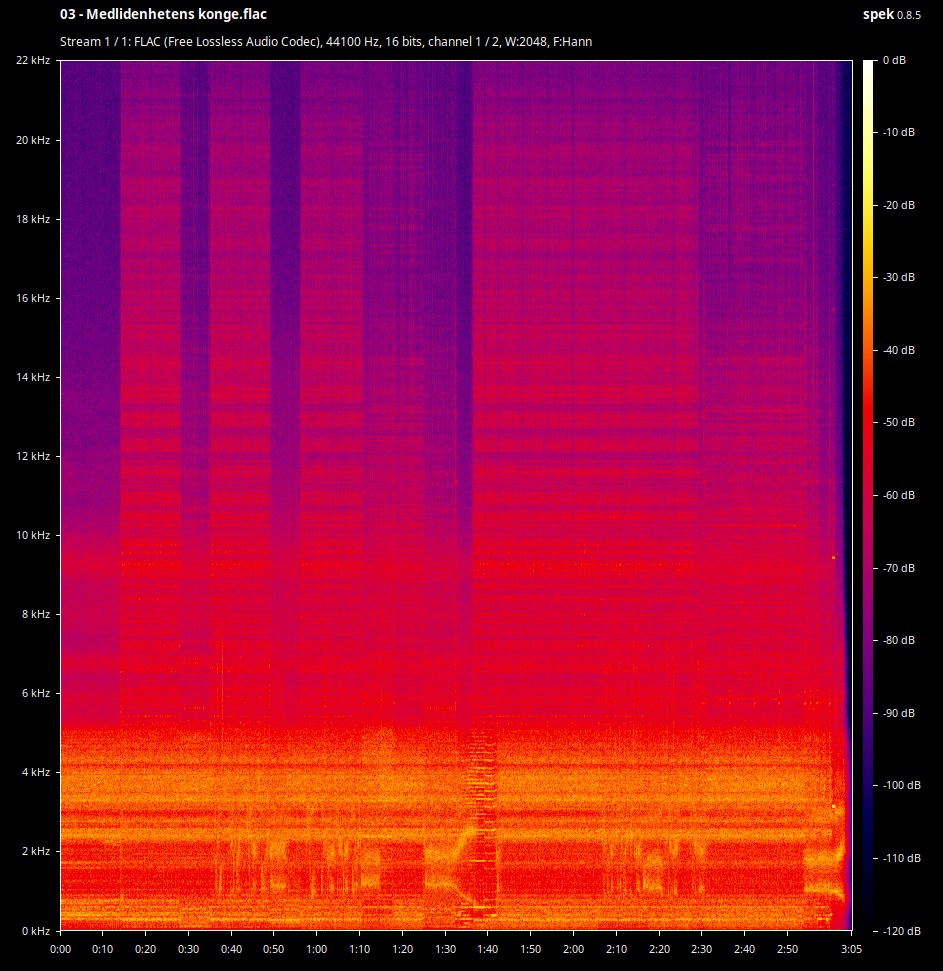Screen dimensions: 943x971
Task: Click the dB color gradient legend bar
Action: pos(868,495)
